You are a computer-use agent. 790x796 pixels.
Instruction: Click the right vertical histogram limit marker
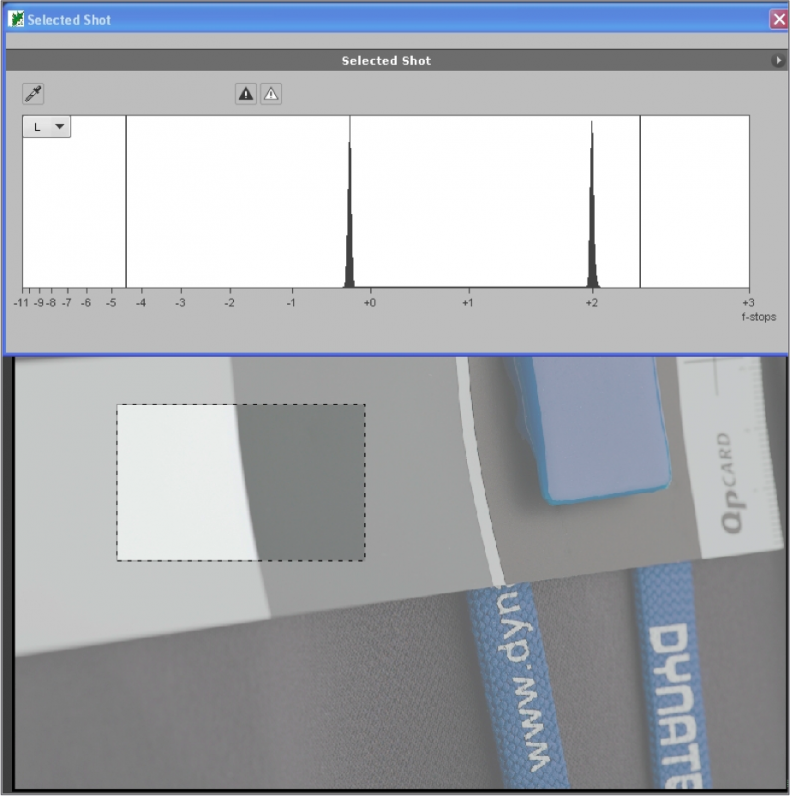point(640,202)
